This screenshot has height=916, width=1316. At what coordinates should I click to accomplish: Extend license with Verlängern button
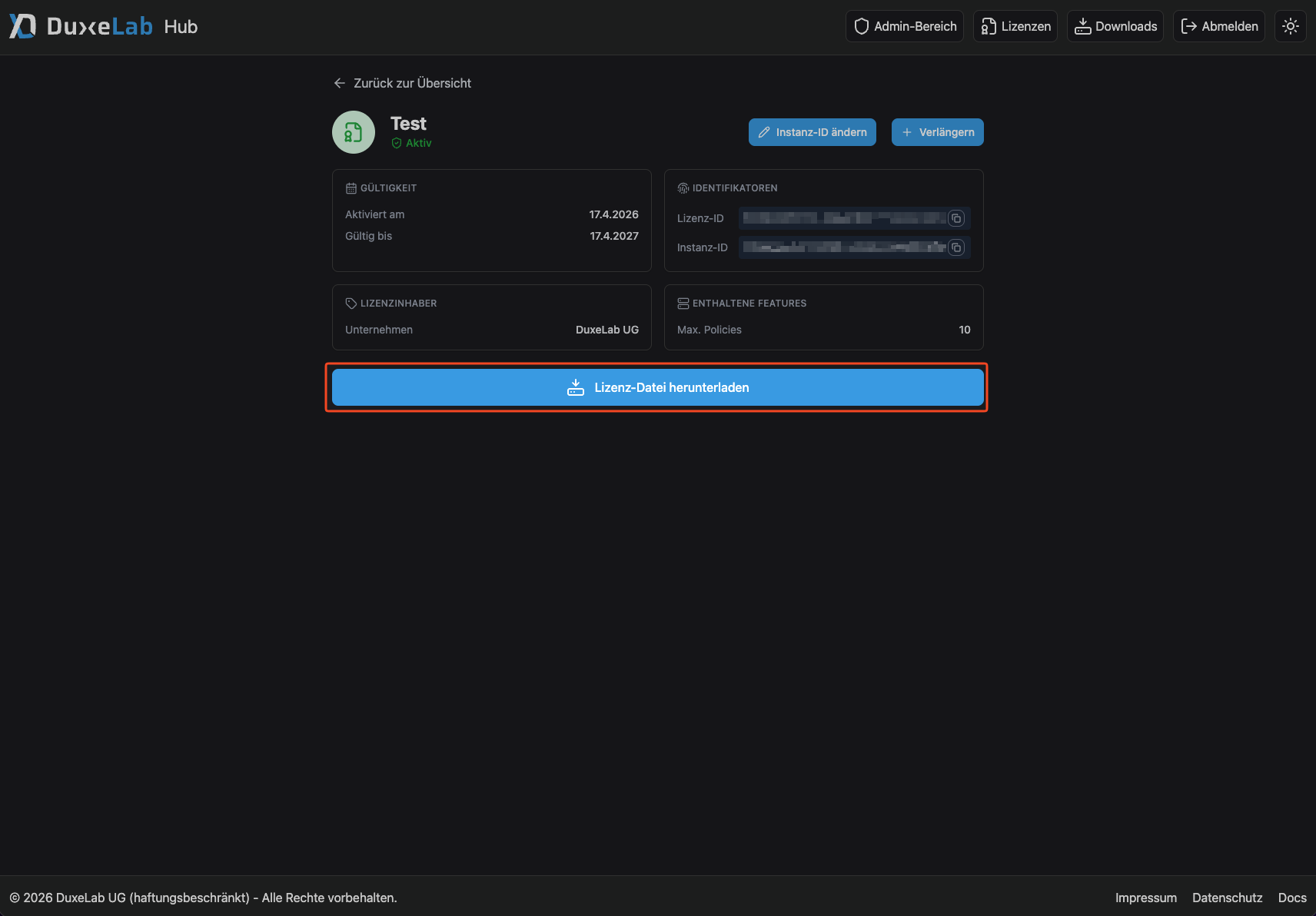[938, 132]
